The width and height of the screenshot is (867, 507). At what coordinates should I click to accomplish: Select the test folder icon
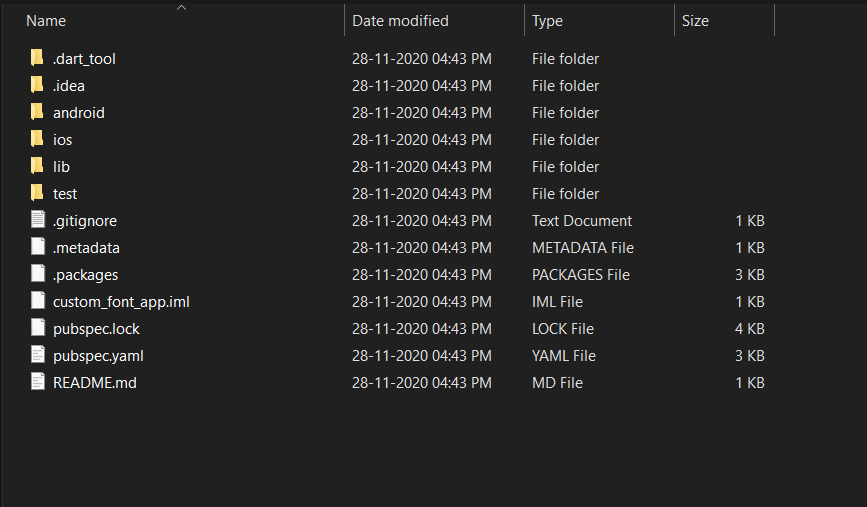(x=37, y=193)
